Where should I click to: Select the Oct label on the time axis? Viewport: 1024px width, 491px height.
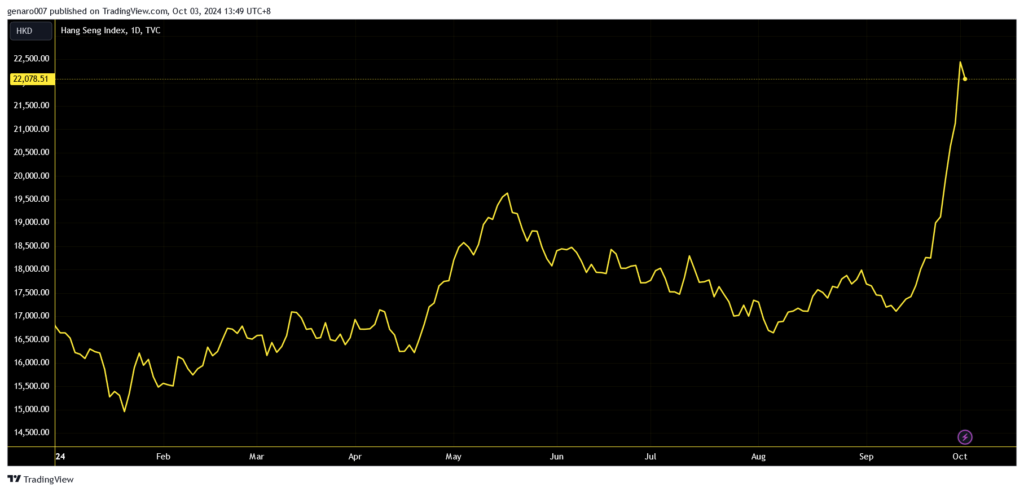[x=959, y=456]
